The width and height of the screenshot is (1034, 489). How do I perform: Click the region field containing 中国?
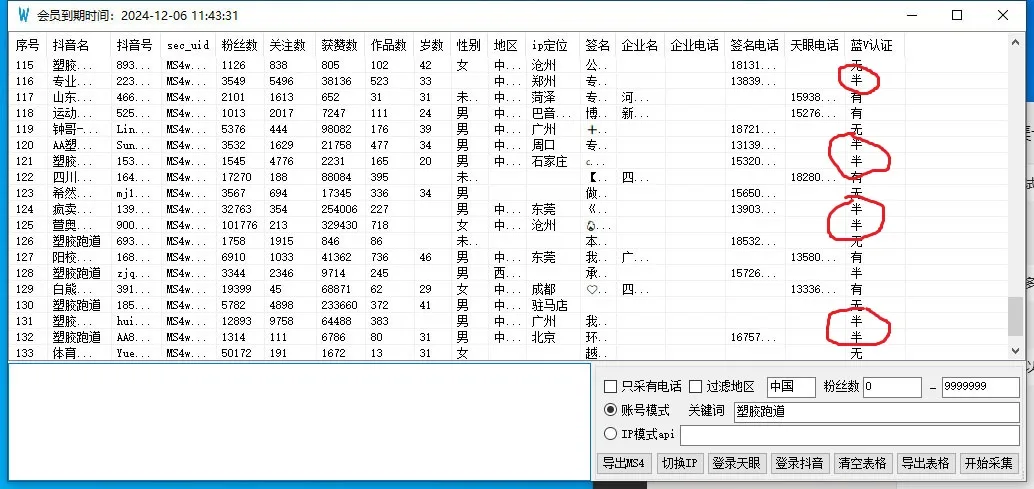790,387
